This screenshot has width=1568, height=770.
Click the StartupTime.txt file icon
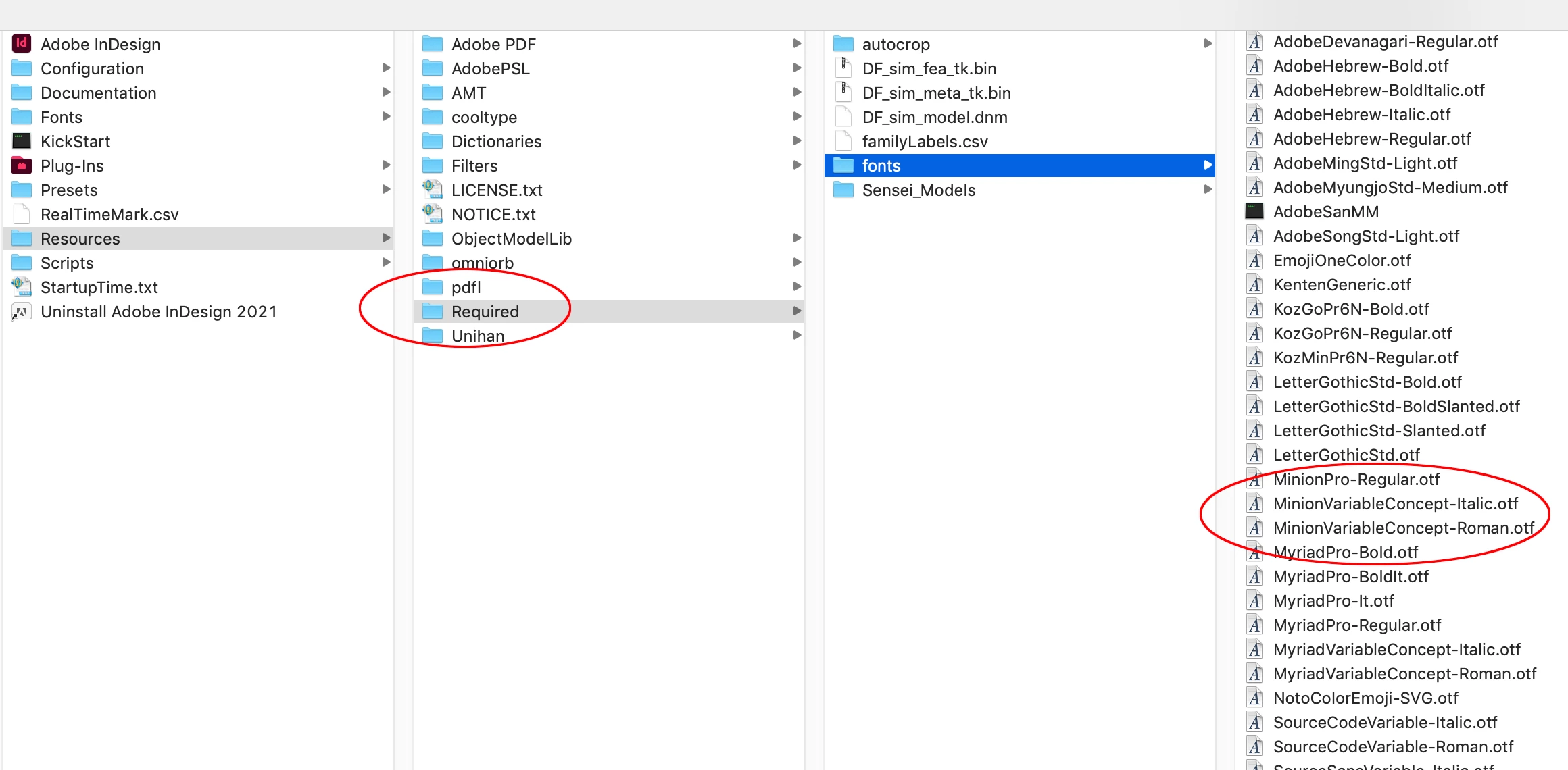tap(22, 287)
